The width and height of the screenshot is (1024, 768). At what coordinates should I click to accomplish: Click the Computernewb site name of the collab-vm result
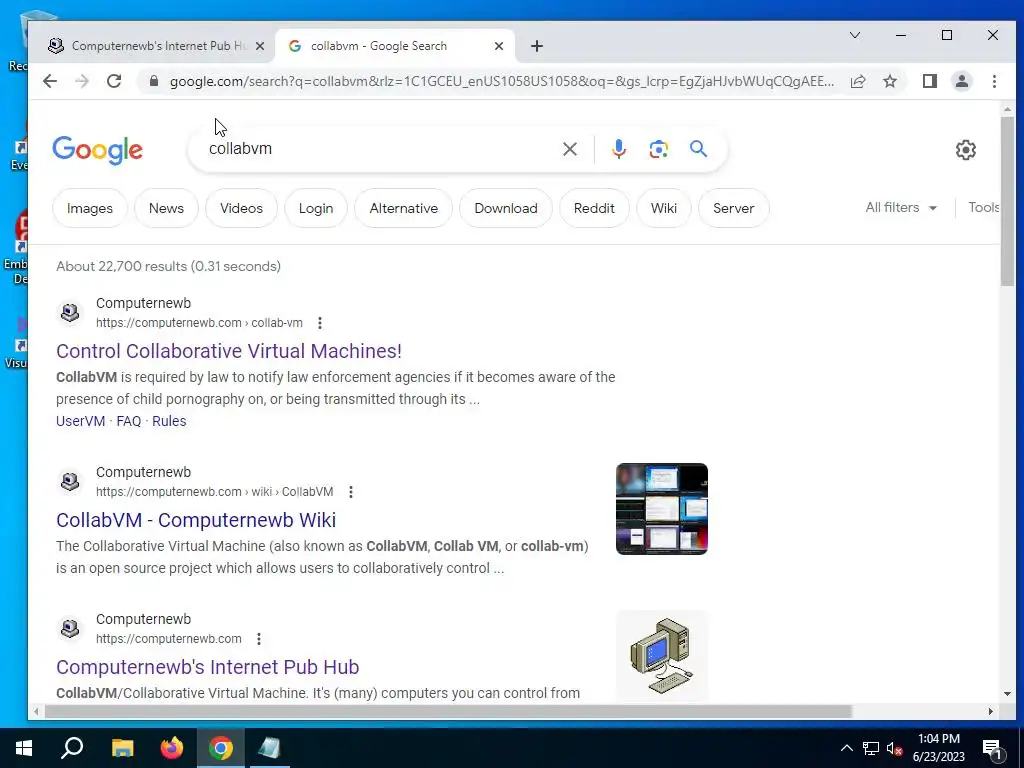tap(144, 303)
